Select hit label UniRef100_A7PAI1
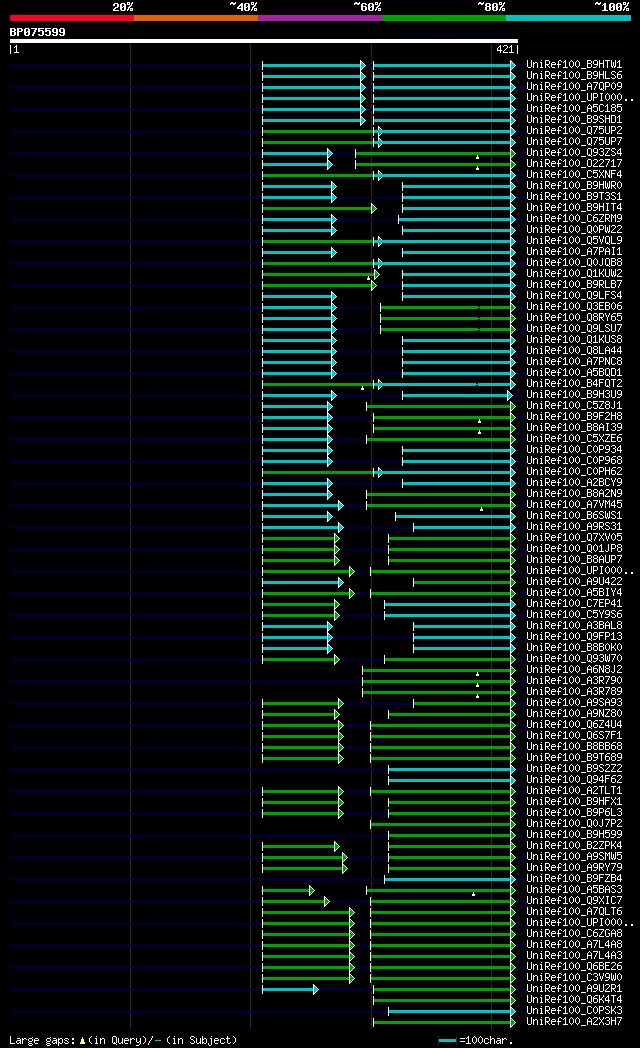 tap(574, 251)
